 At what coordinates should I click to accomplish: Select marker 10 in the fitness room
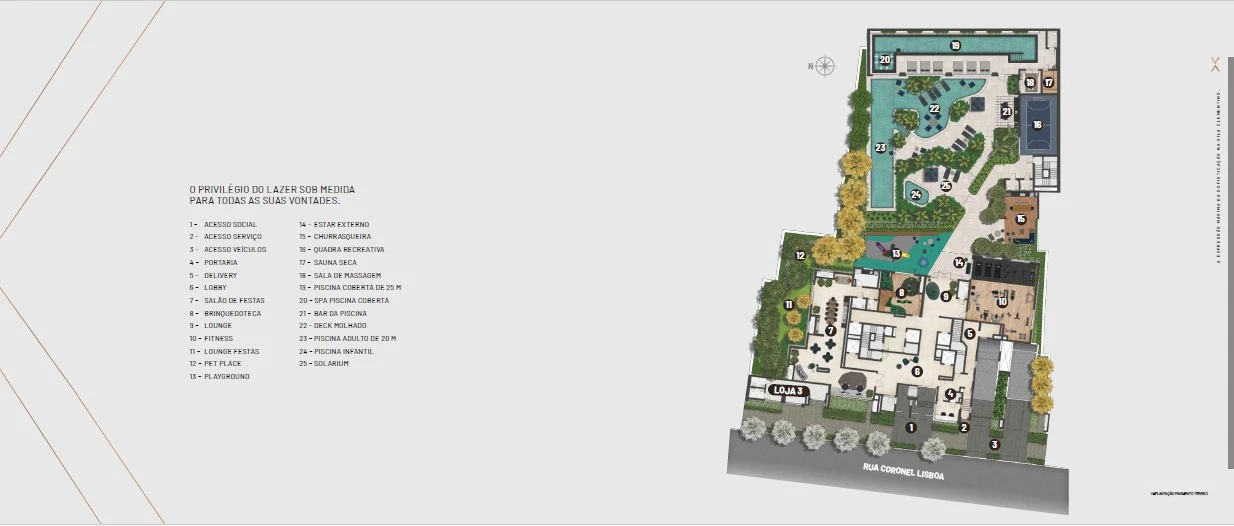(1001, 301)
